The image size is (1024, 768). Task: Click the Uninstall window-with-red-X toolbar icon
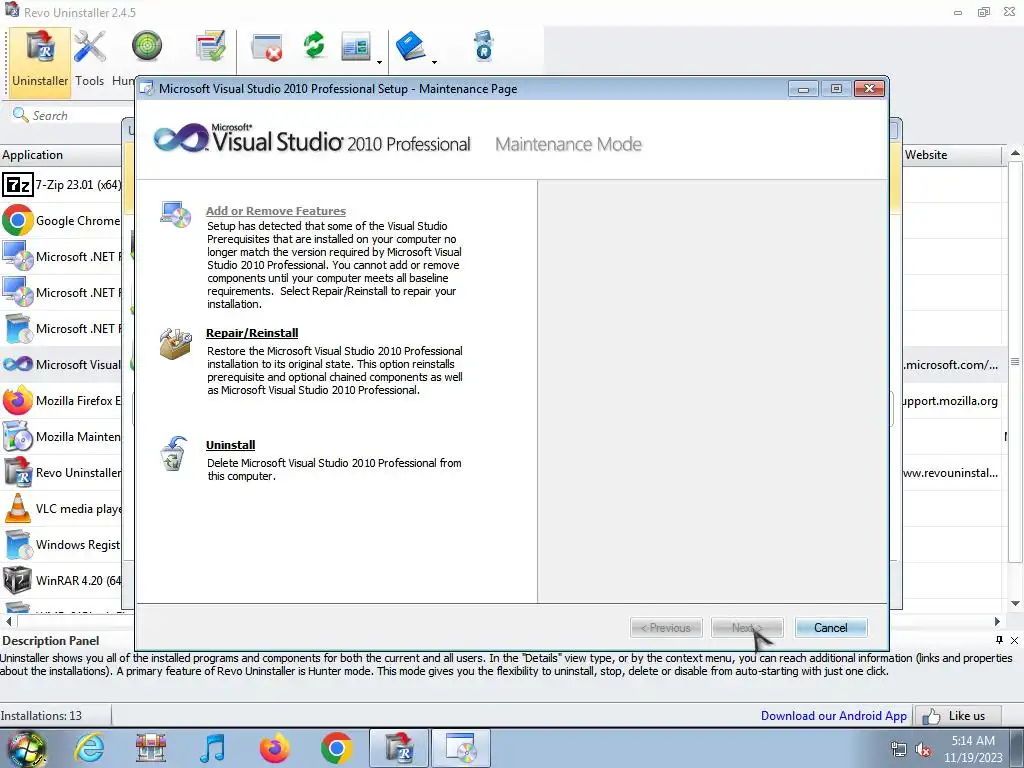pyautogui.click(x=266, y=47)
